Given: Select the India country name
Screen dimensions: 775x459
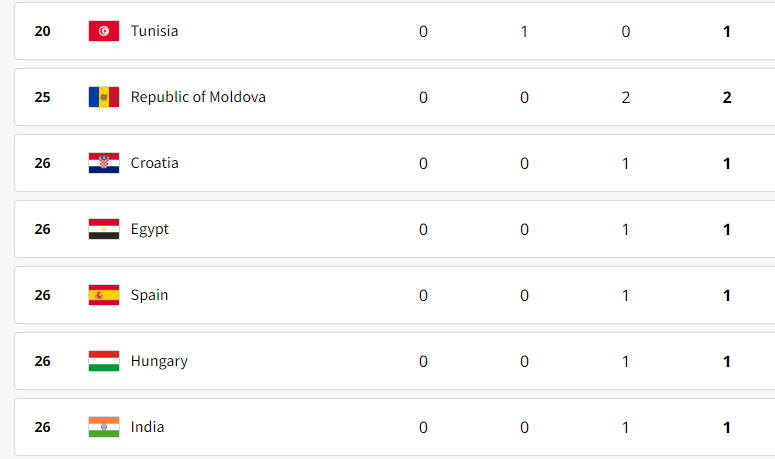Looking at the screenshot, I should pyautogui.click(x=147, y=427).
